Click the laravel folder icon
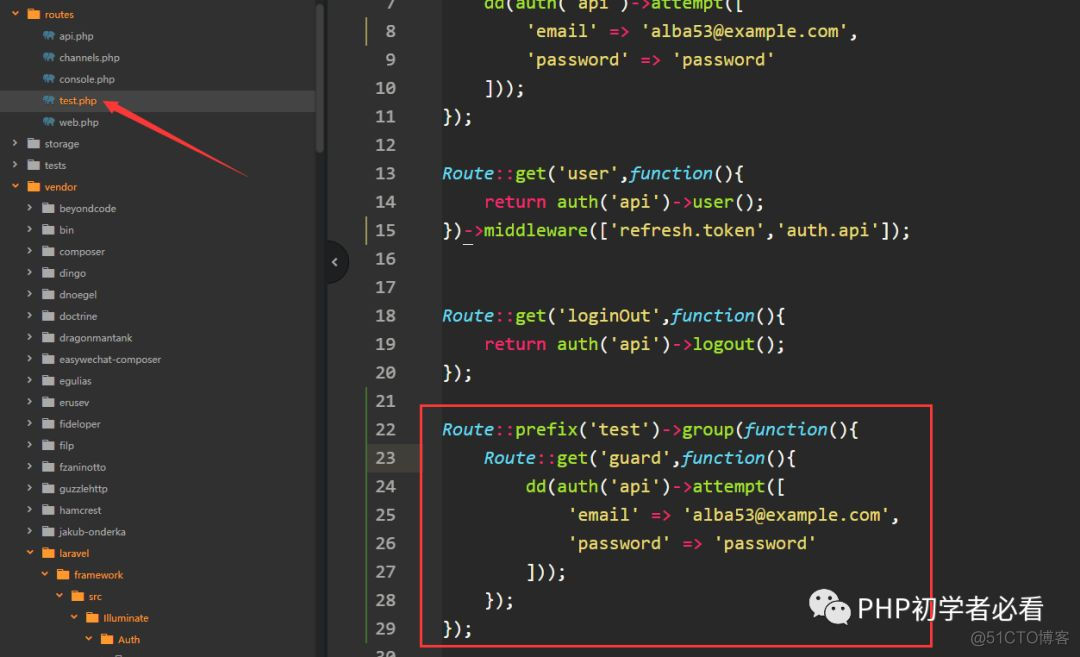This screenshot has width=1080, height=657. point(48,553)
